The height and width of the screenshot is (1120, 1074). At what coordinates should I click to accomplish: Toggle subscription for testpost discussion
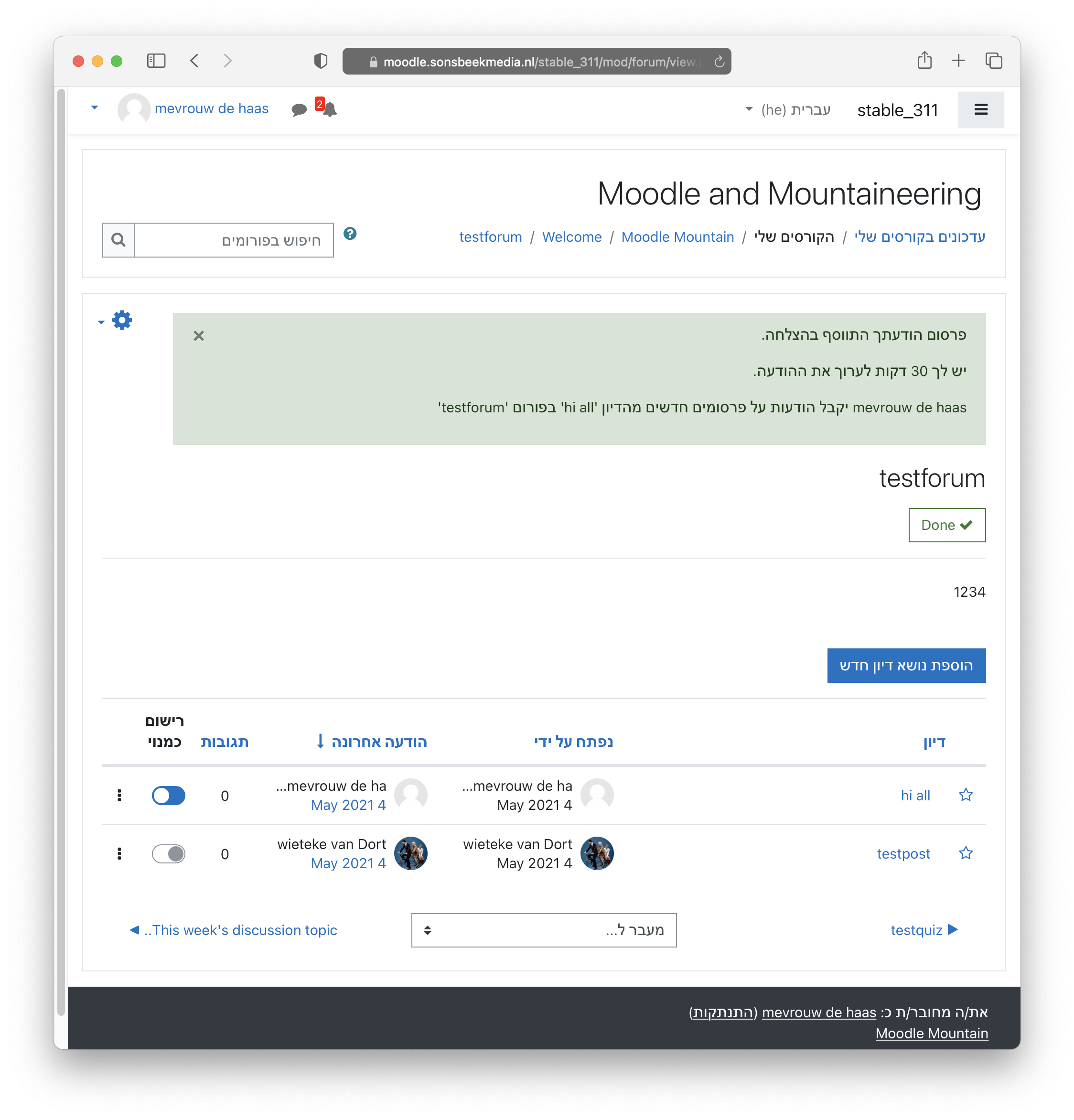click(x=168, y=854)
